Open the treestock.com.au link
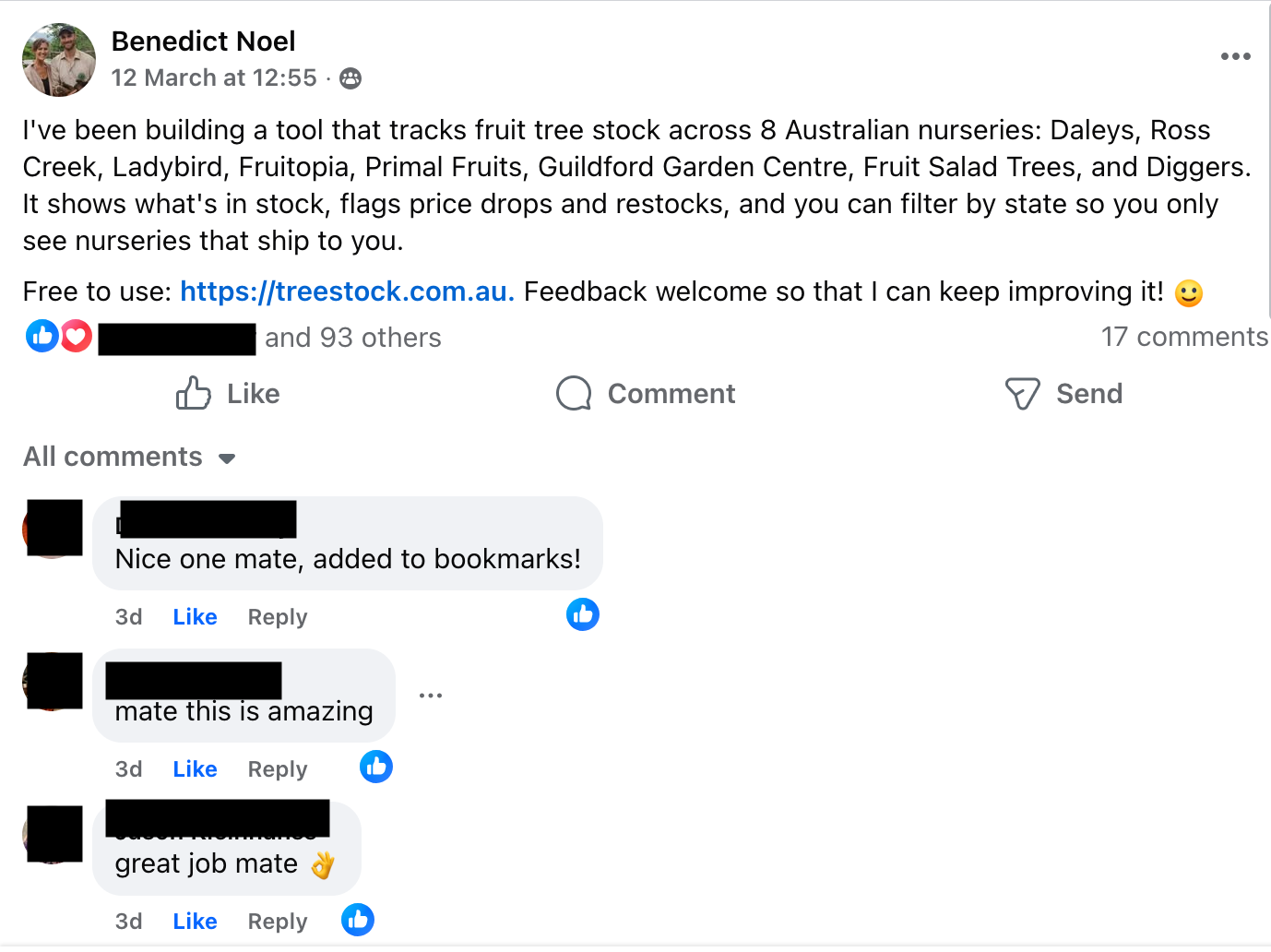The height and width of the screenshot is (952, 1271). (x=346, y=292)
